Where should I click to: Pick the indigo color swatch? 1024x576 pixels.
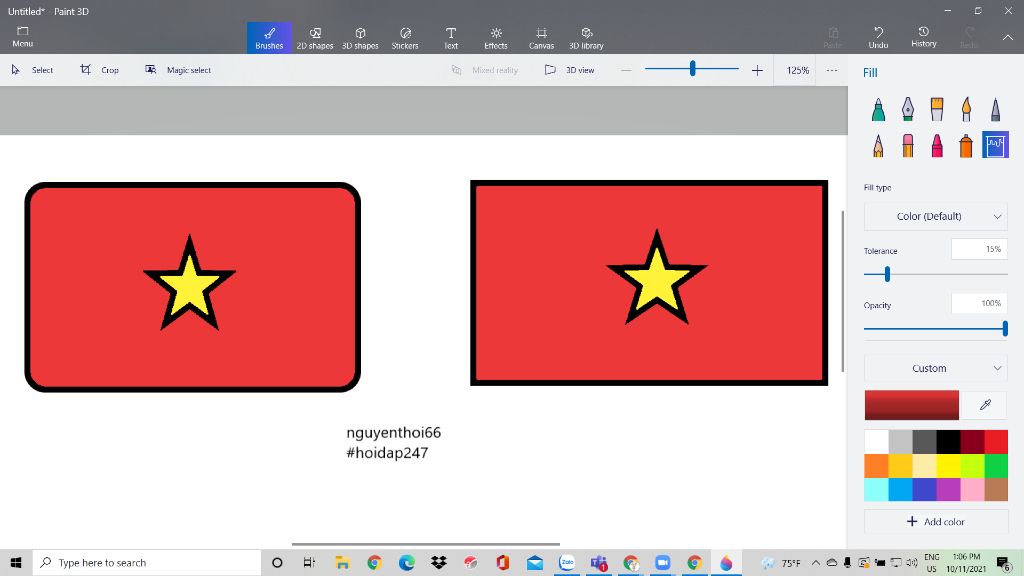(x=924, y=489)
